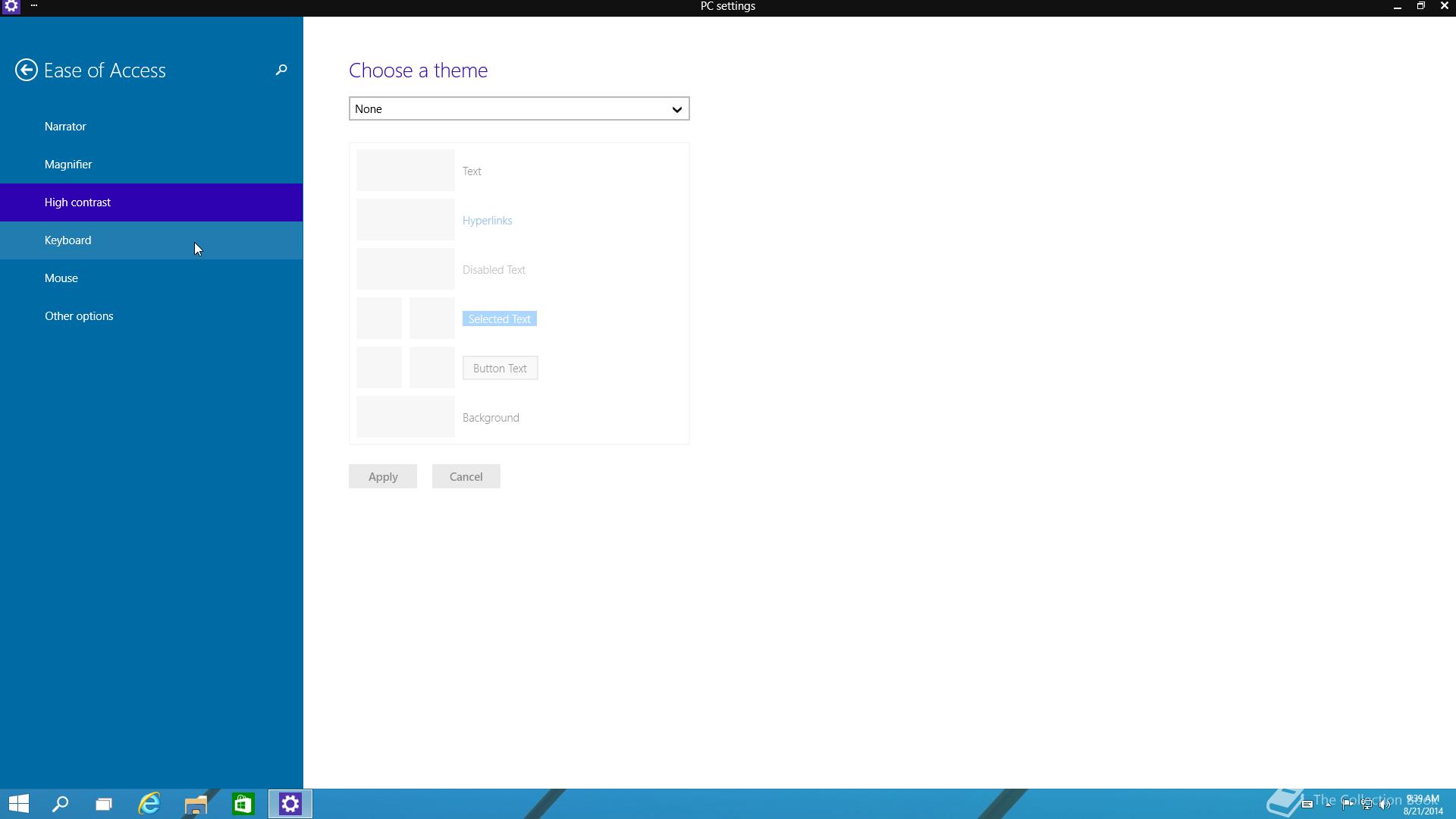
Task: Open the Mouse settings page
Action: [x=152, y=278]
